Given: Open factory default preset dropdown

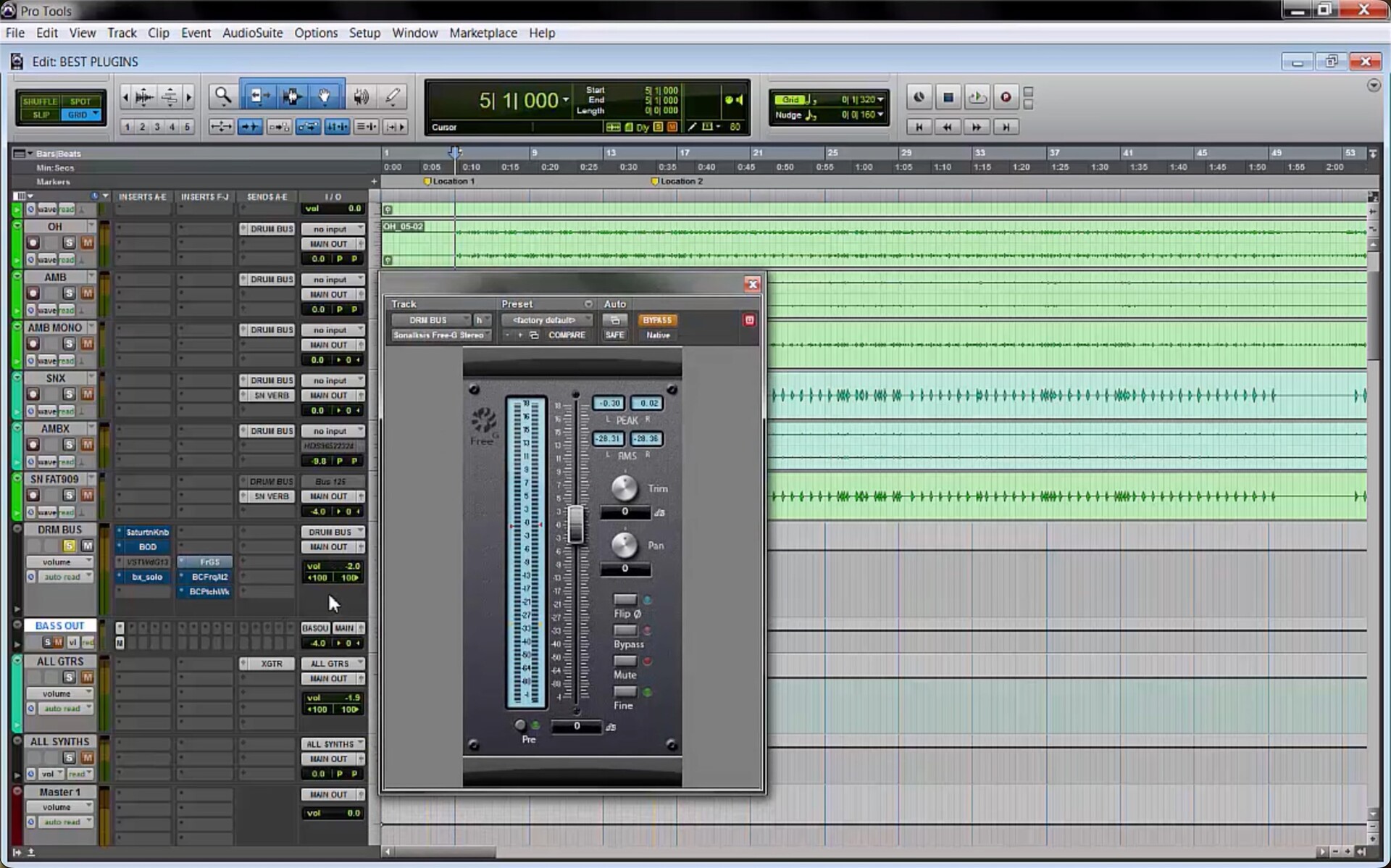Looking at the screenshot, I should (547, 320).
